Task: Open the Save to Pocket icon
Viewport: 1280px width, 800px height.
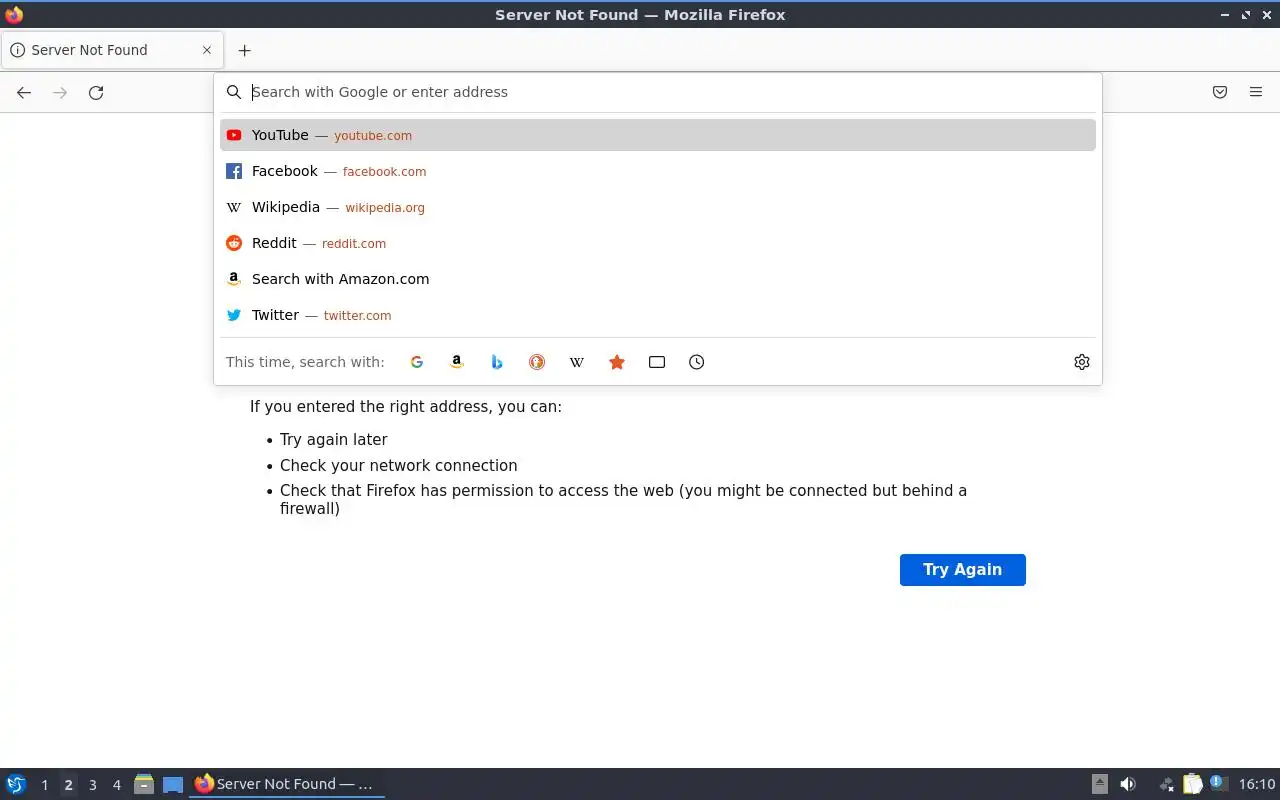Action: coord(1220,92)
